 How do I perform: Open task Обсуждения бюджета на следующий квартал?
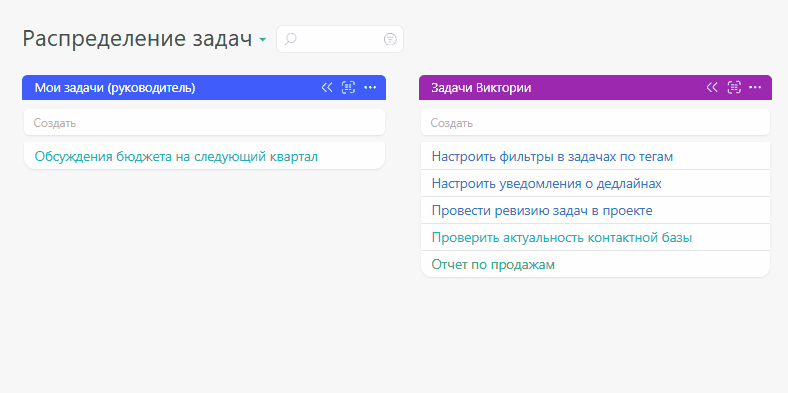176,156
